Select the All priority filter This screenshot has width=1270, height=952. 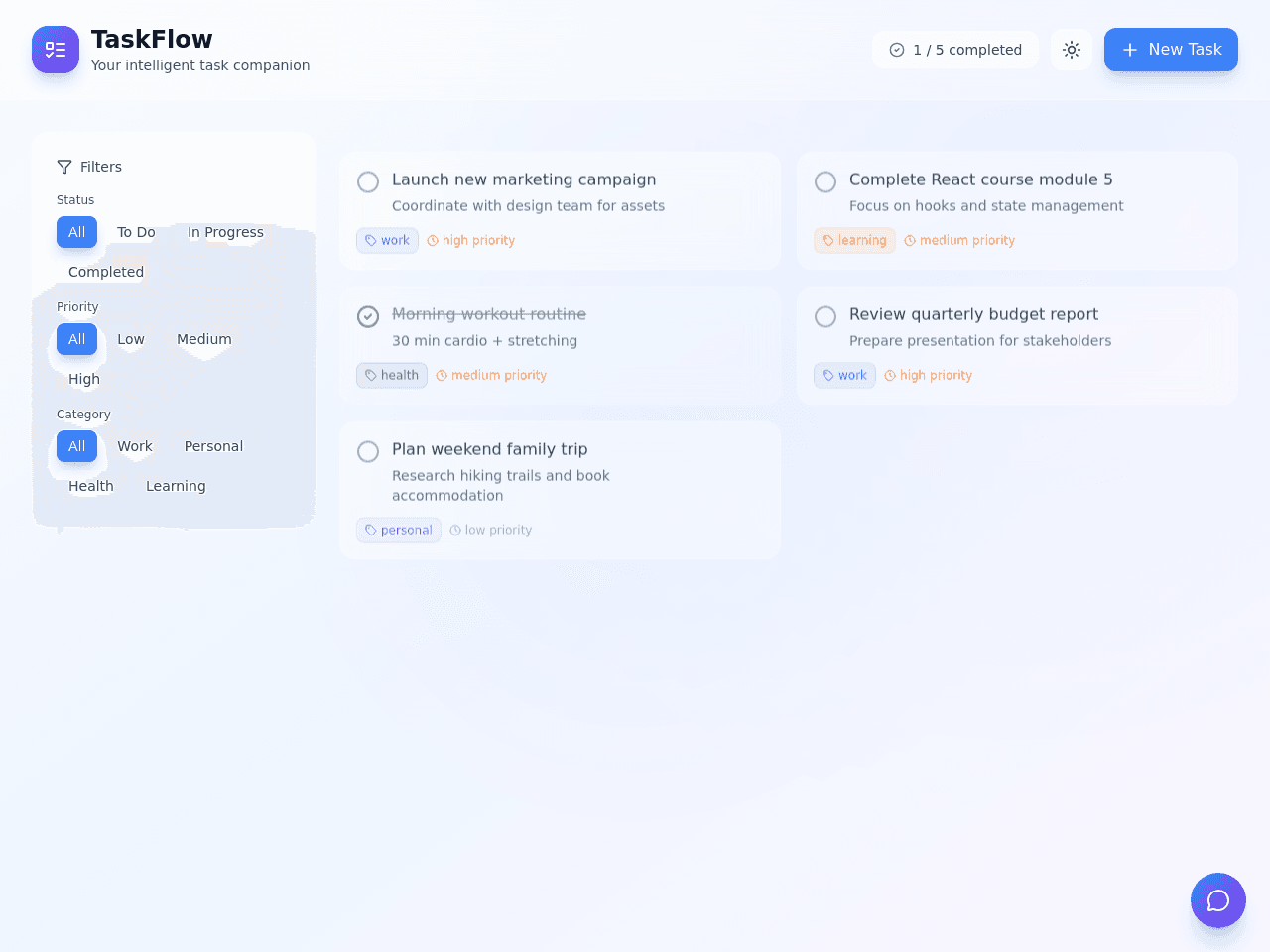point(76,339)
